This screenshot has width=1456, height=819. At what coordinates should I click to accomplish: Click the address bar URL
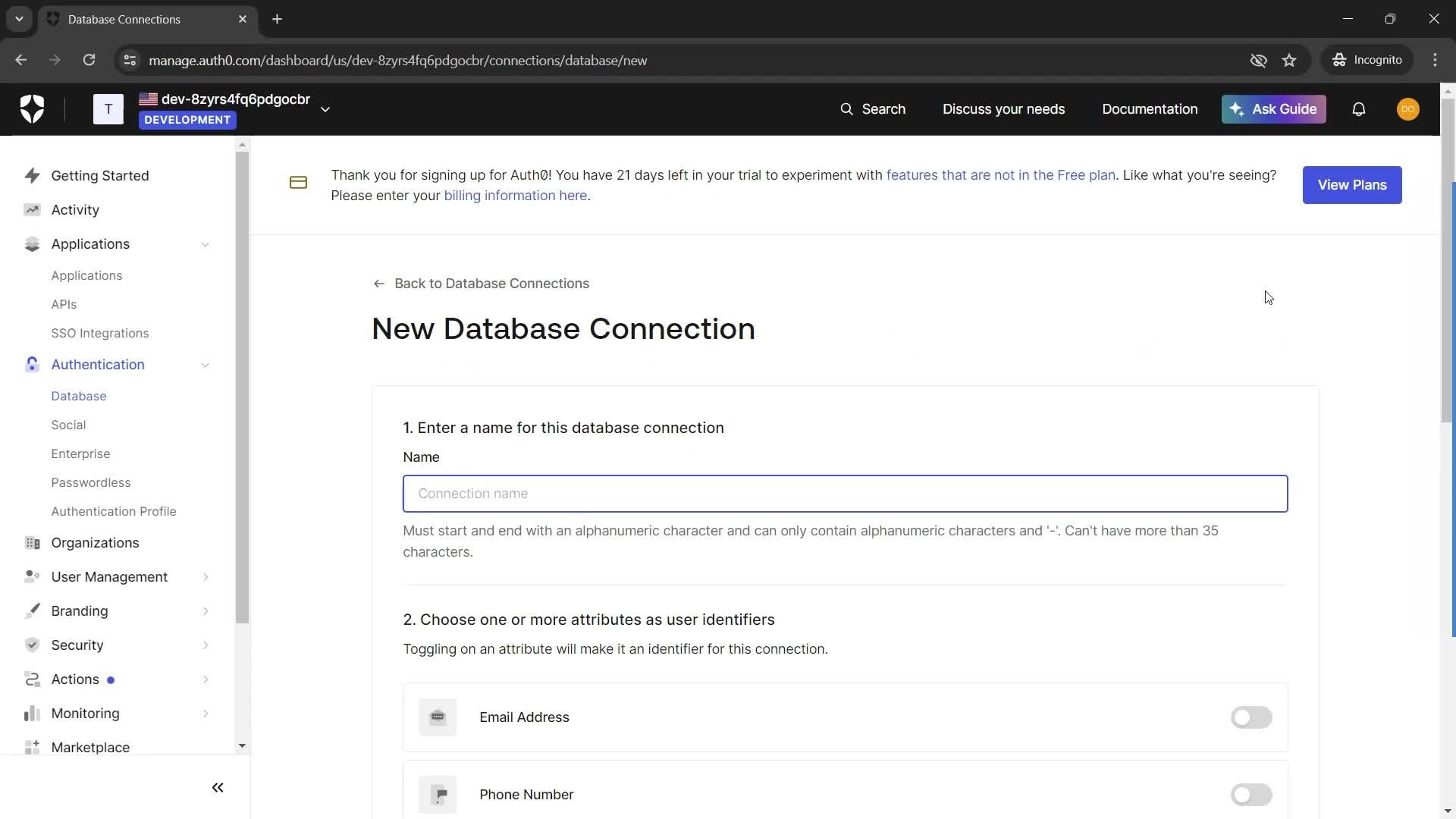pos(397,60)
